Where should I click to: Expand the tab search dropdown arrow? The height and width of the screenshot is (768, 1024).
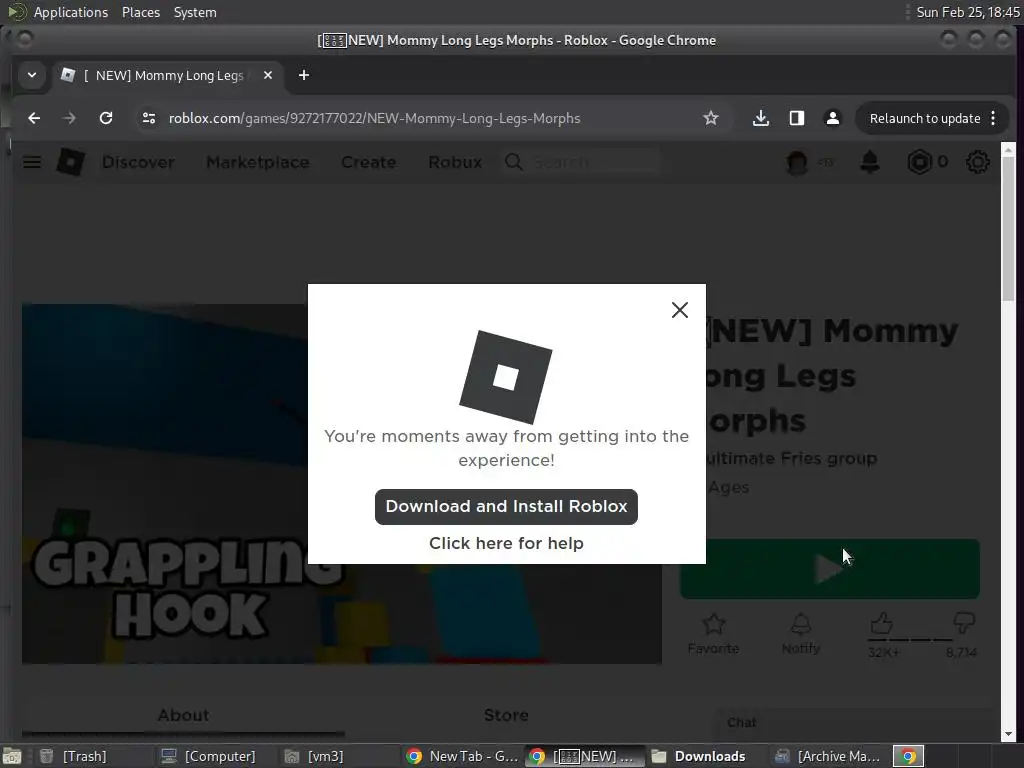point(31,75)
